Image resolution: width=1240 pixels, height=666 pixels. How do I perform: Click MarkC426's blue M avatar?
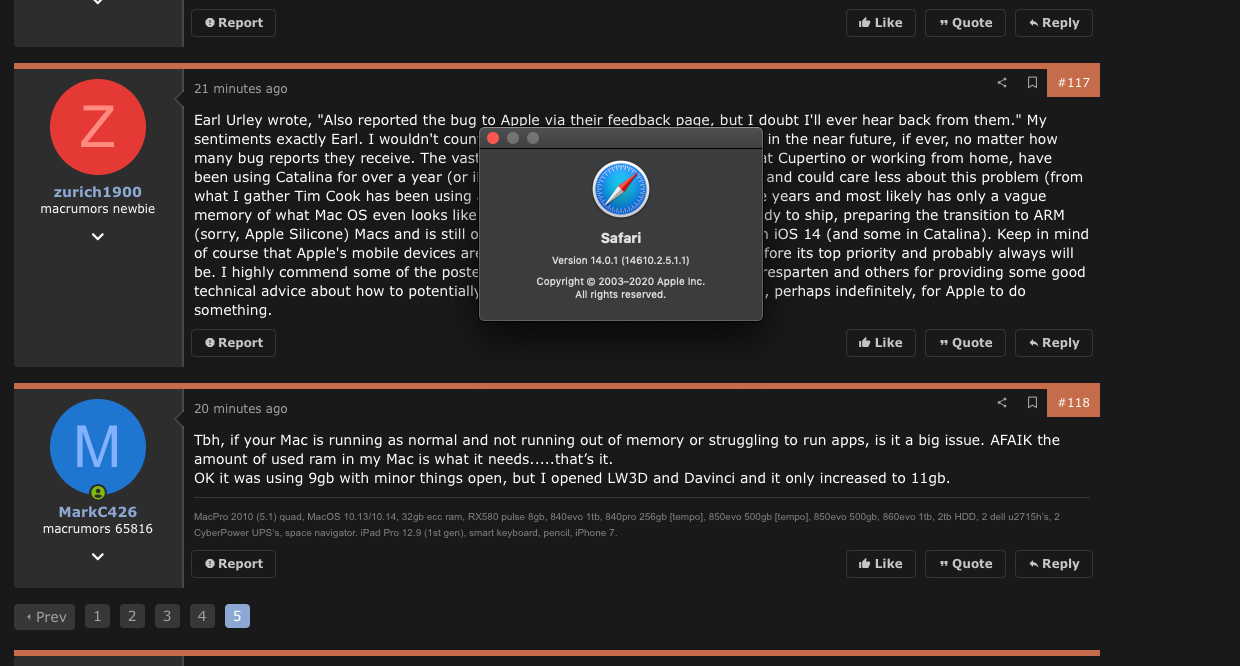pyautogui.click(x=98, y=447)
